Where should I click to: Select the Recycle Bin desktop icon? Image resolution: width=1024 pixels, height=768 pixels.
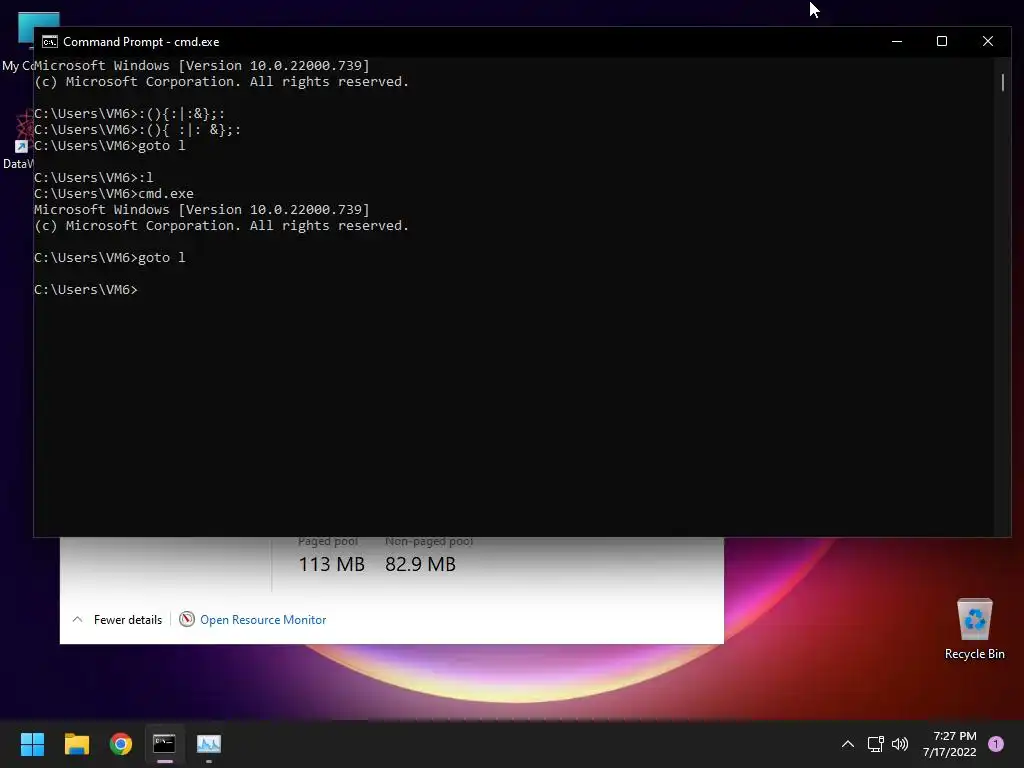click(974, 629)
